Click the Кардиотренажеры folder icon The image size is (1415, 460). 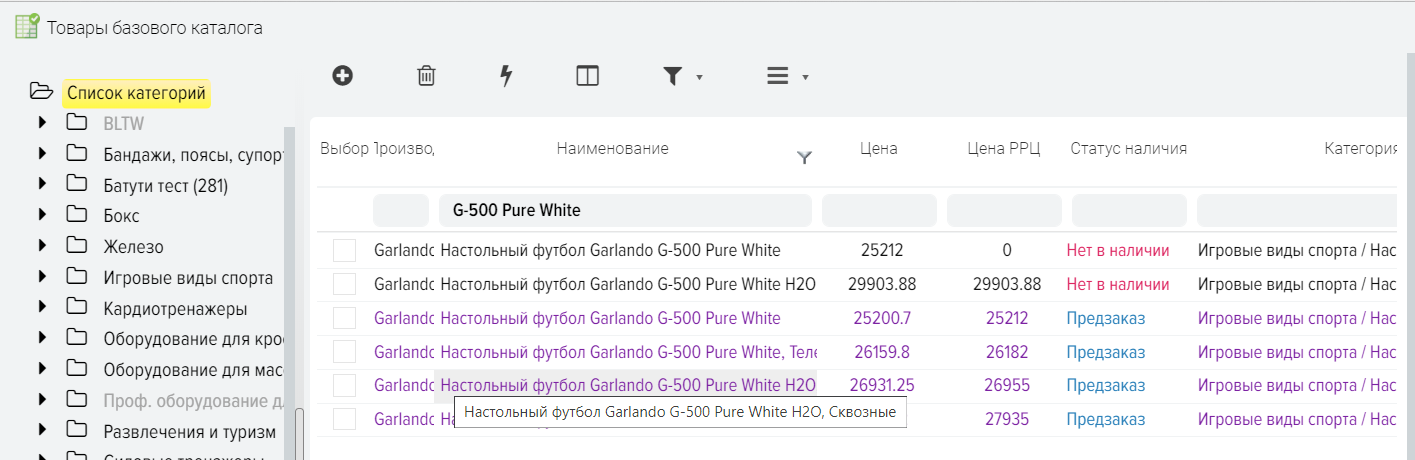77,308
